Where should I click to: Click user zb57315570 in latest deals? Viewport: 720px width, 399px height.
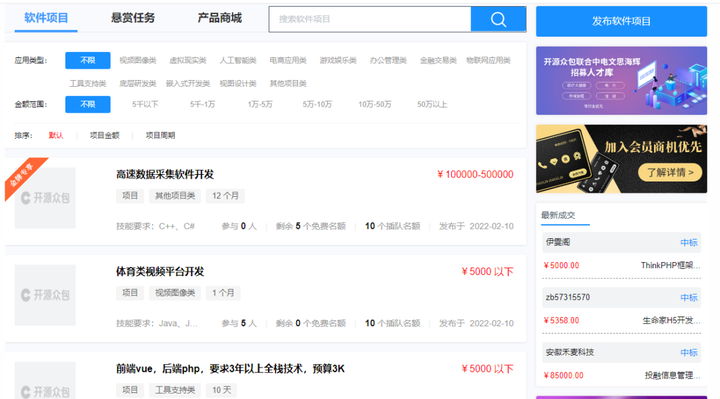[x=568, y=298]
